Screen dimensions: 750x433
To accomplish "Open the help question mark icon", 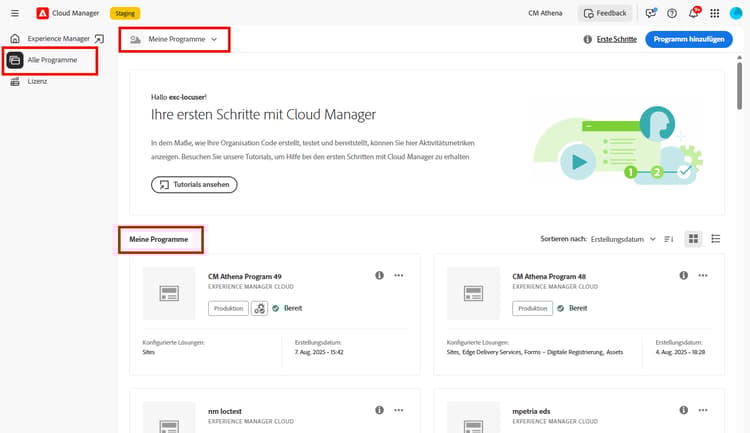I will pyautogui.click(x=672, y=13).
